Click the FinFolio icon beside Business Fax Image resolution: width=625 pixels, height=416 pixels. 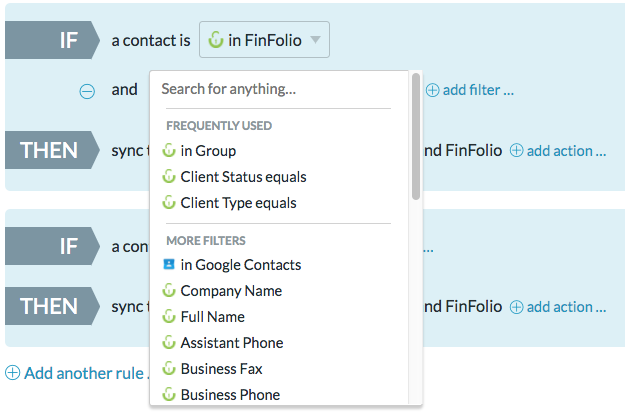(169, 369)
